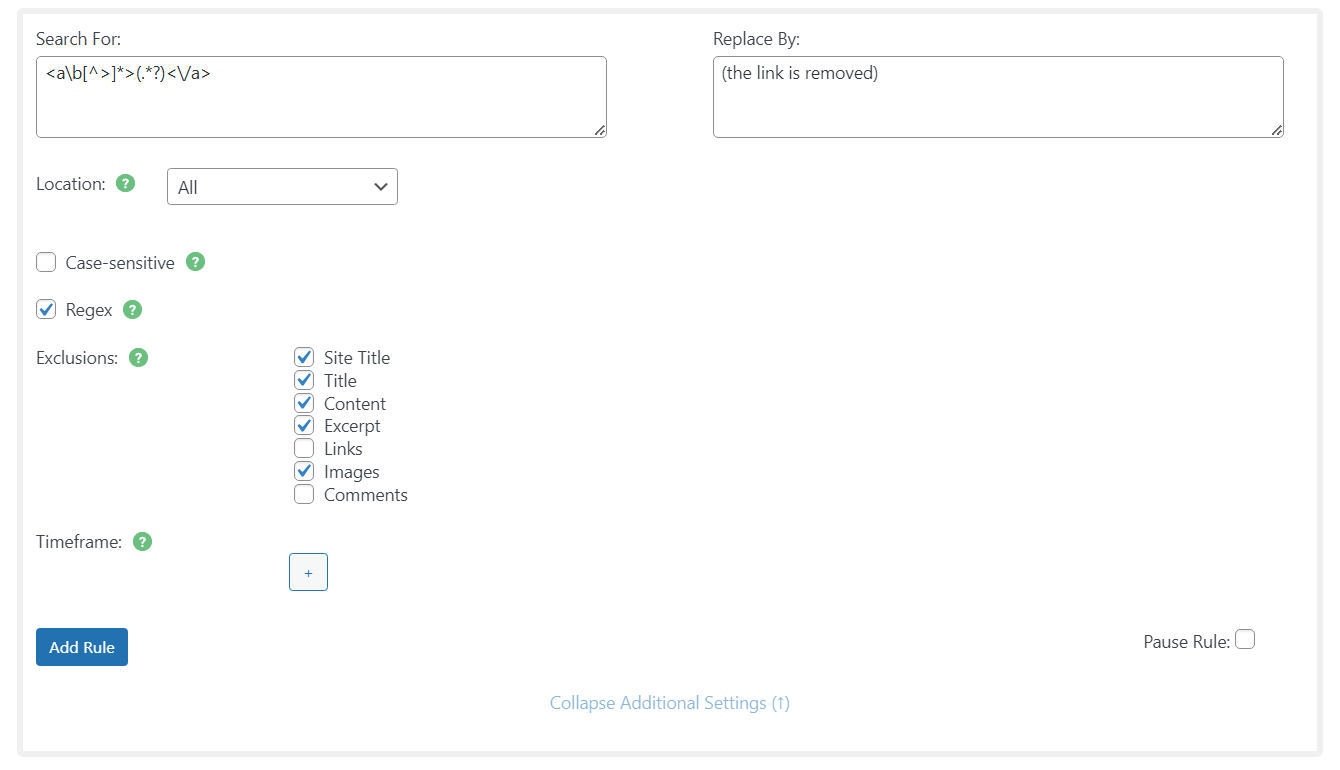Collapse Additional Settings link

pos(670,703)
